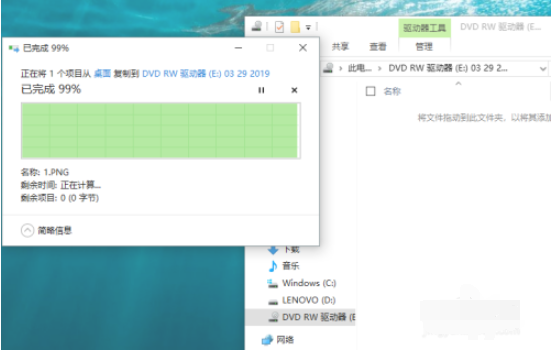Click the 剩余项目: 0 (0 字节) text
552x360 pixels.
(x=60, y=198)
